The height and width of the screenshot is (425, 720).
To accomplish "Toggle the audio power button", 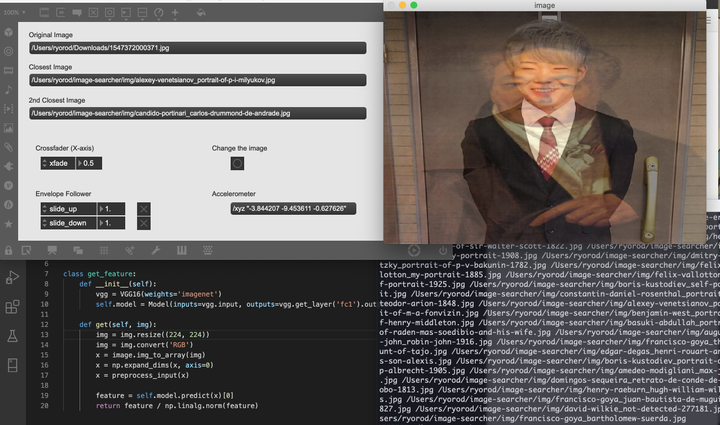I will [443, 251].
